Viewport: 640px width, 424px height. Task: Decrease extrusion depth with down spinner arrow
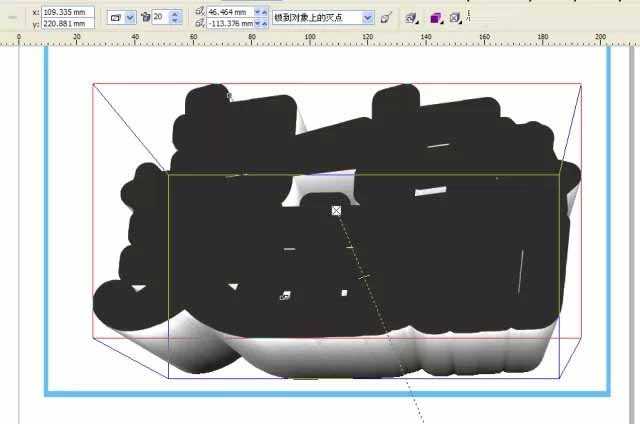(176, 21)
